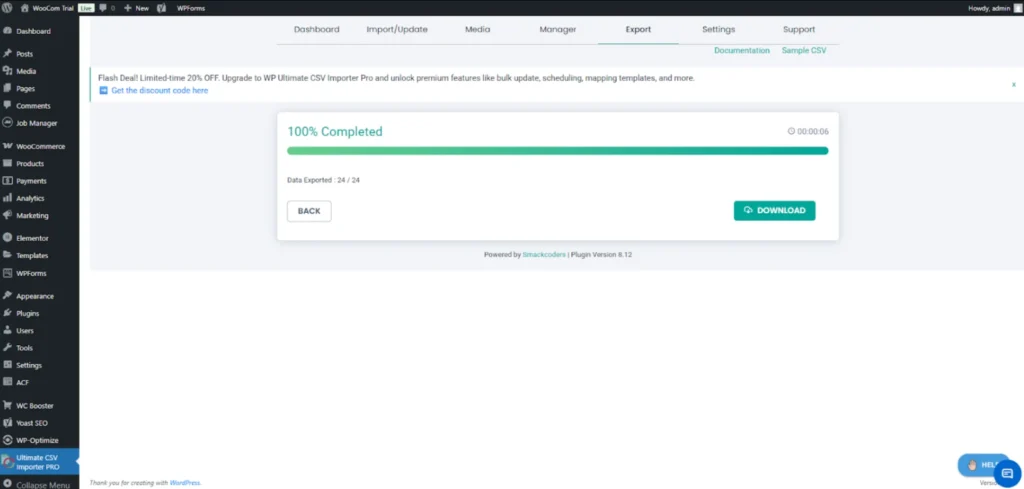Open WPForms in the top admin bar

point(191,8)
